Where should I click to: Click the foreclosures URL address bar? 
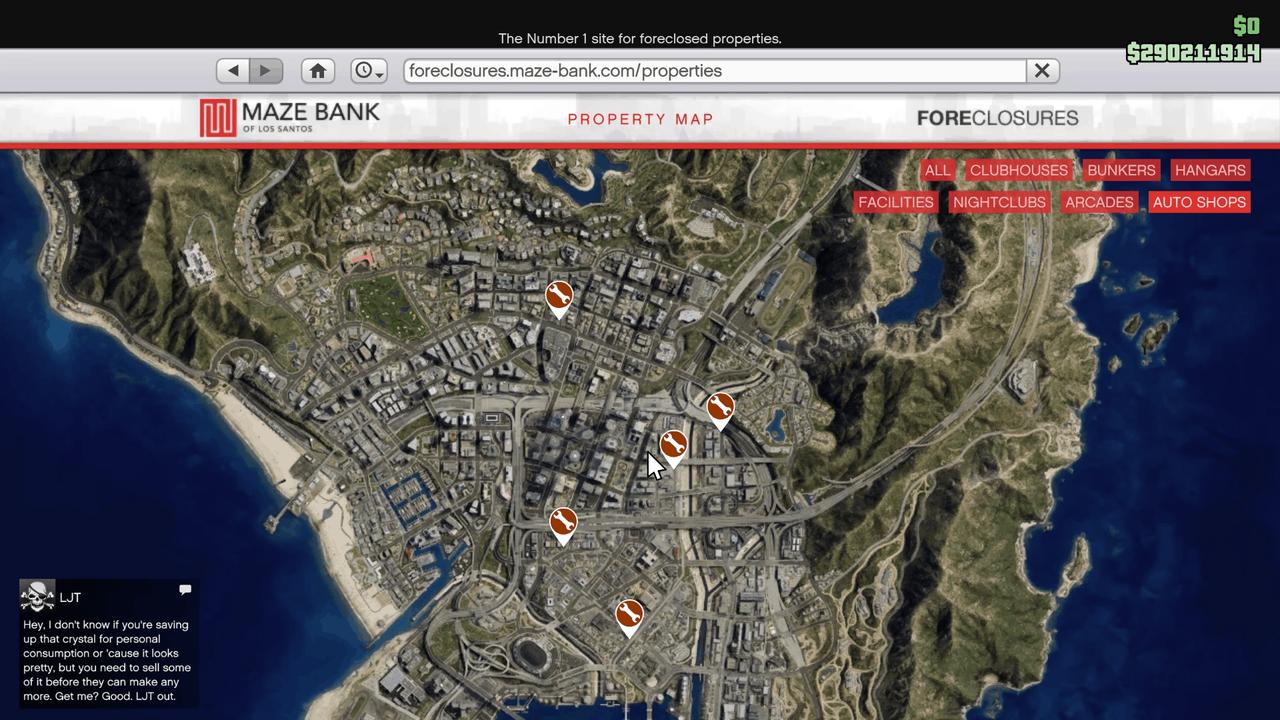point(714,71)
